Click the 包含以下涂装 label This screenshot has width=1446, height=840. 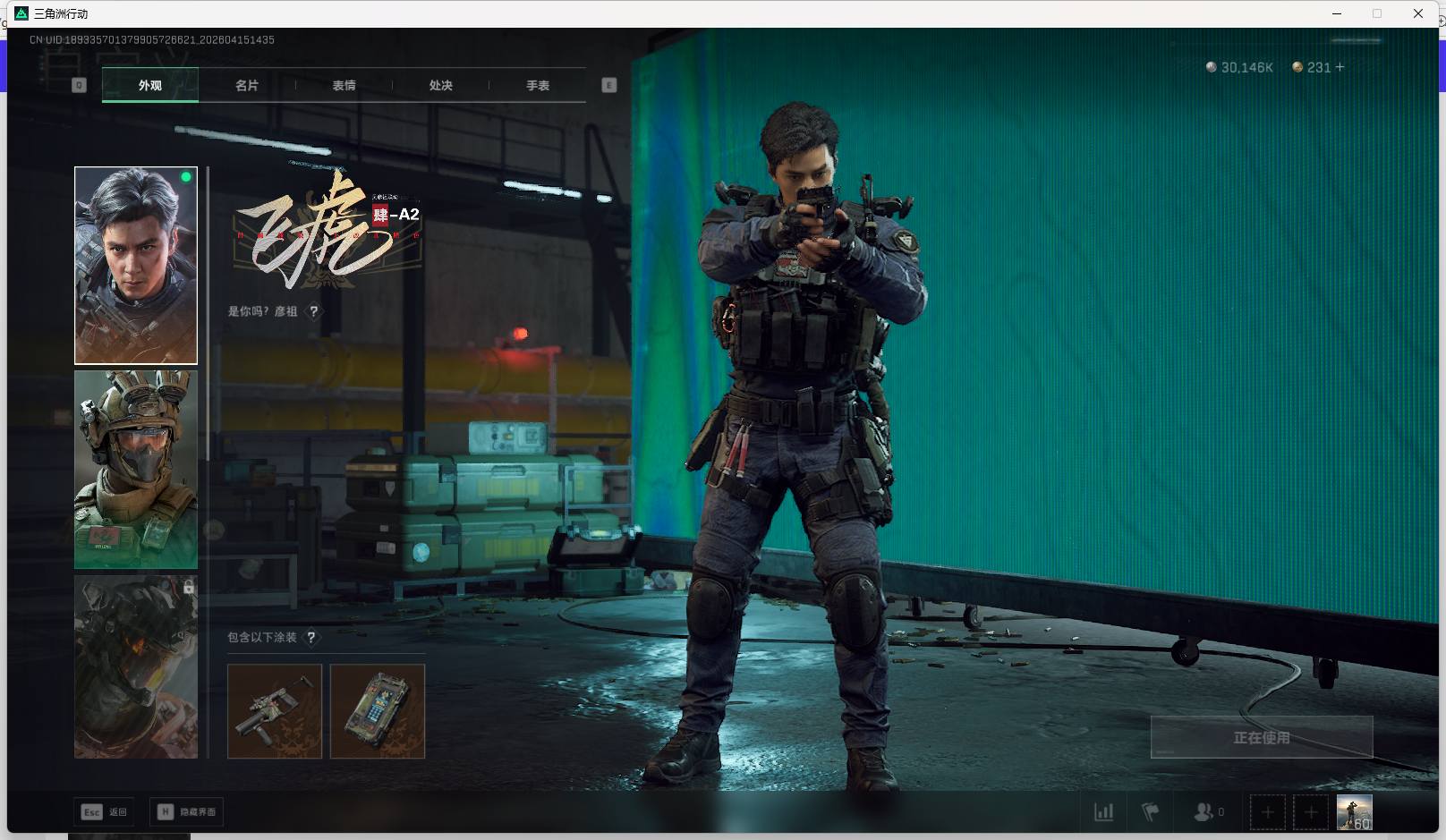pos(262,638)
